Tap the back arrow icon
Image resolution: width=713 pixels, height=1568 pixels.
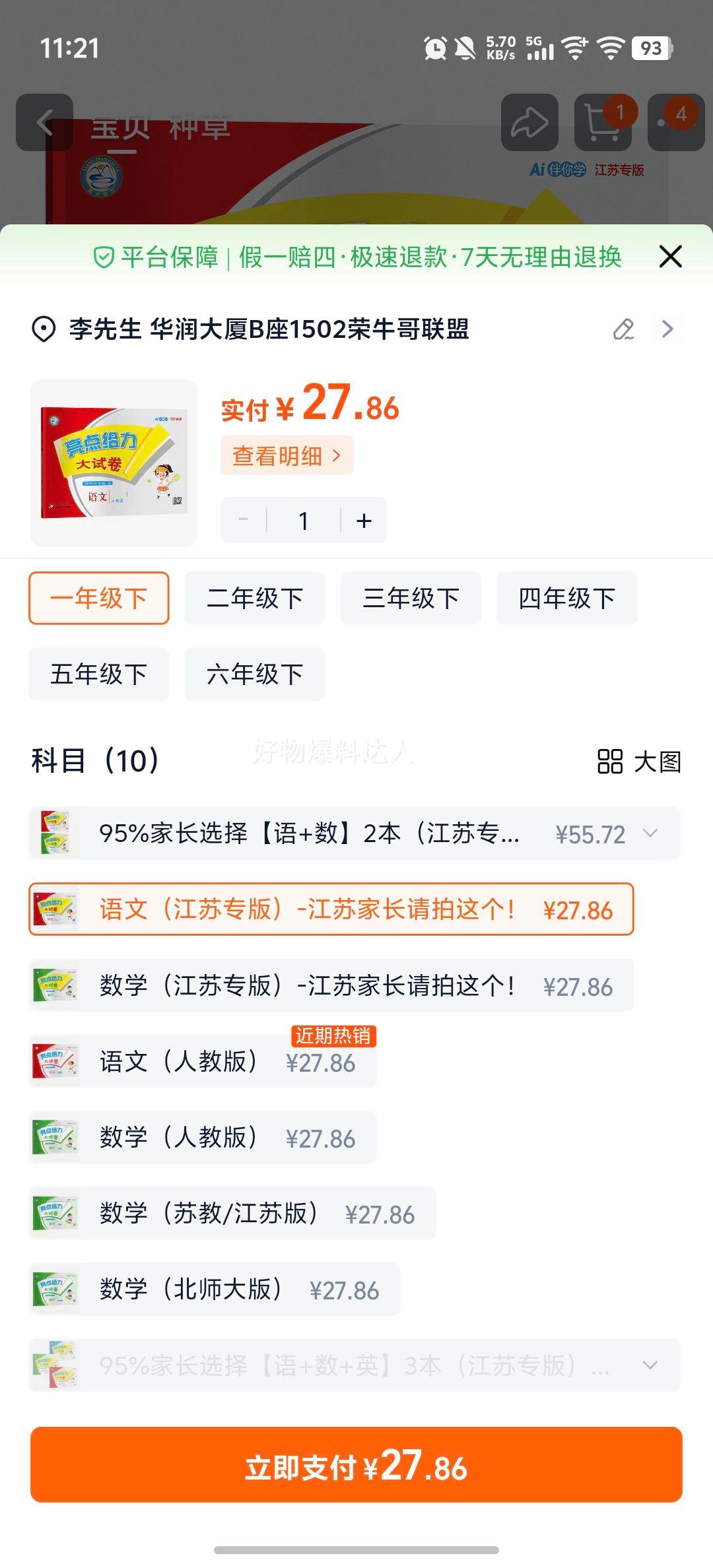pyautogui.click(x=44, y=123)
